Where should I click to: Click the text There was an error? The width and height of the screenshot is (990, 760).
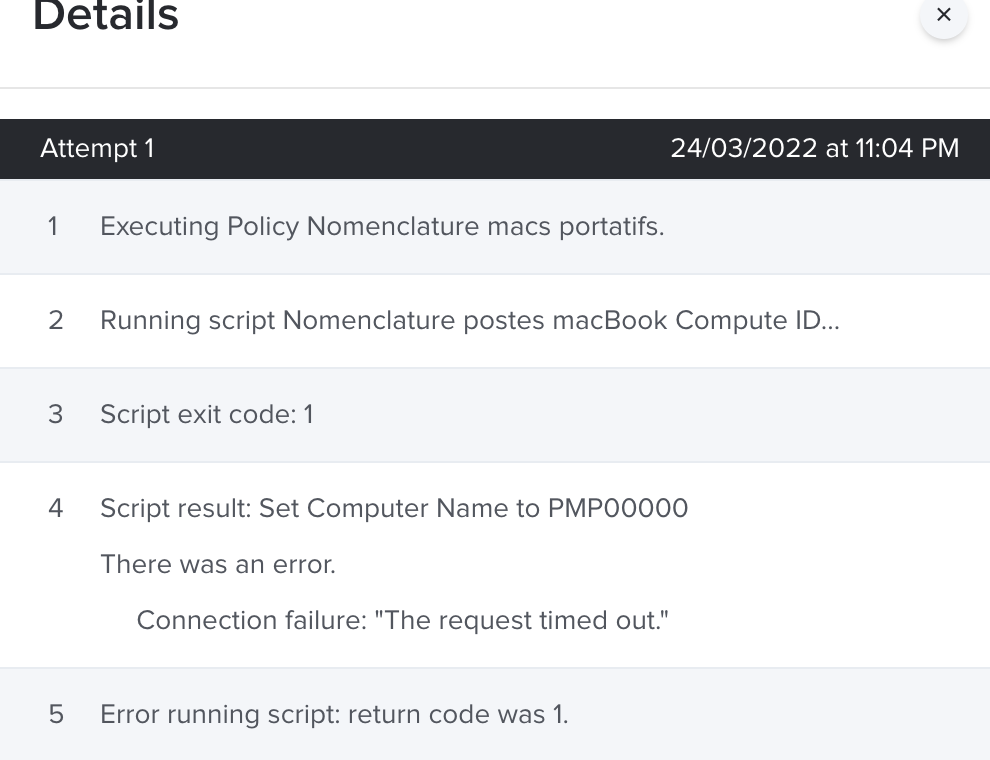[218, 564]
